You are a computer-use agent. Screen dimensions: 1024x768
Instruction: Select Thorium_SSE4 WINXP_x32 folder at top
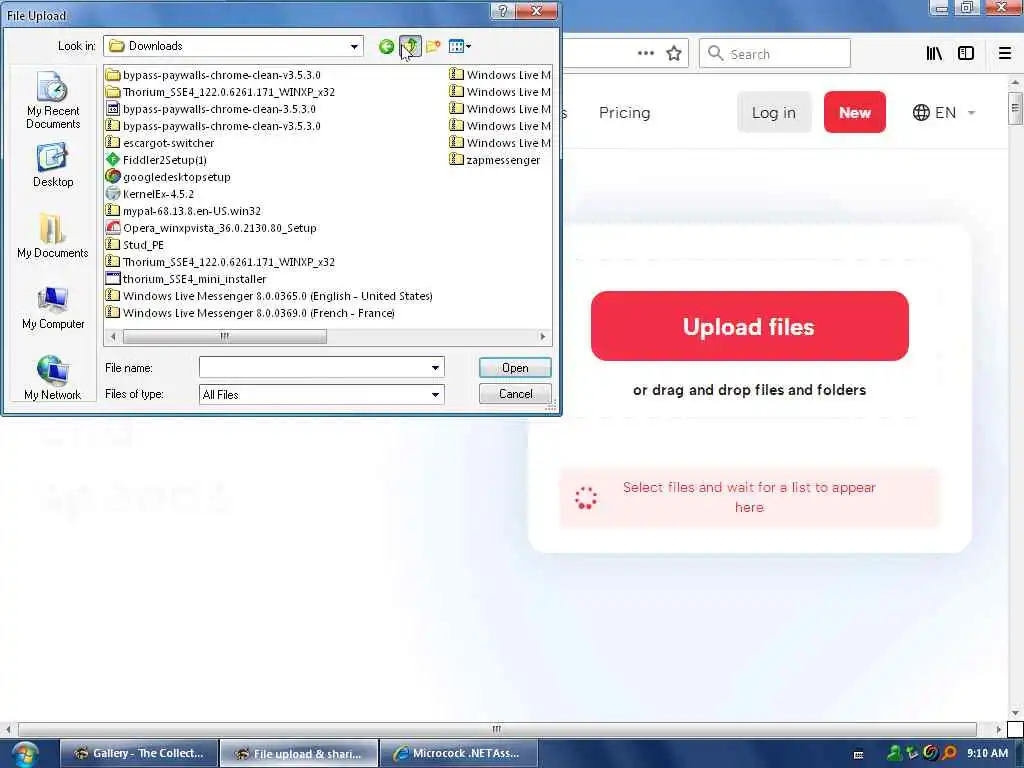pos(220,91)
